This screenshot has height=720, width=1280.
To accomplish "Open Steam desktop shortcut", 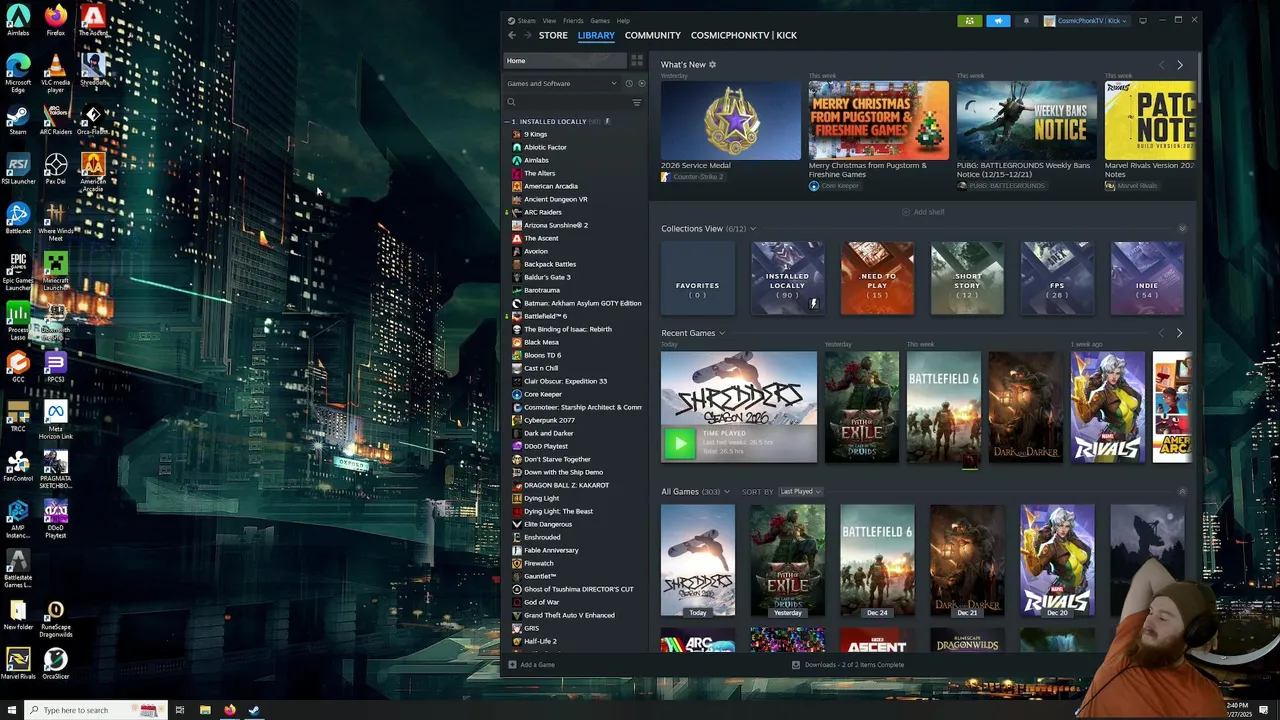I will (x=18, y=120).
